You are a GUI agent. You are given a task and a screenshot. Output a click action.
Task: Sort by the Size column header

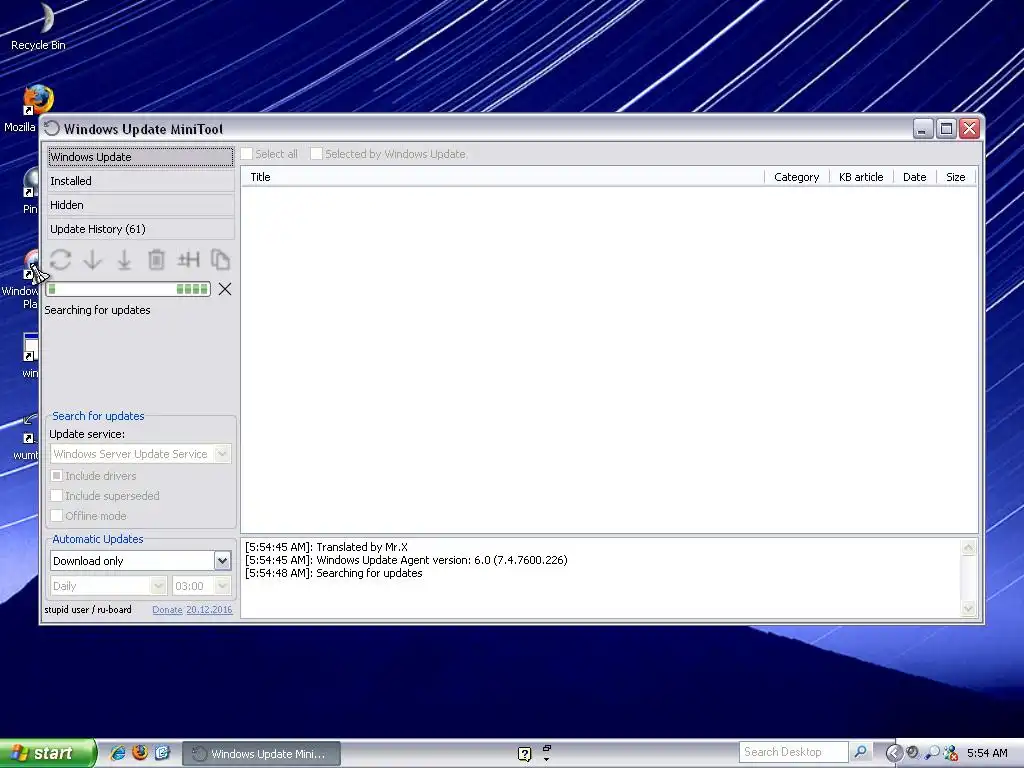pos(956,177)
